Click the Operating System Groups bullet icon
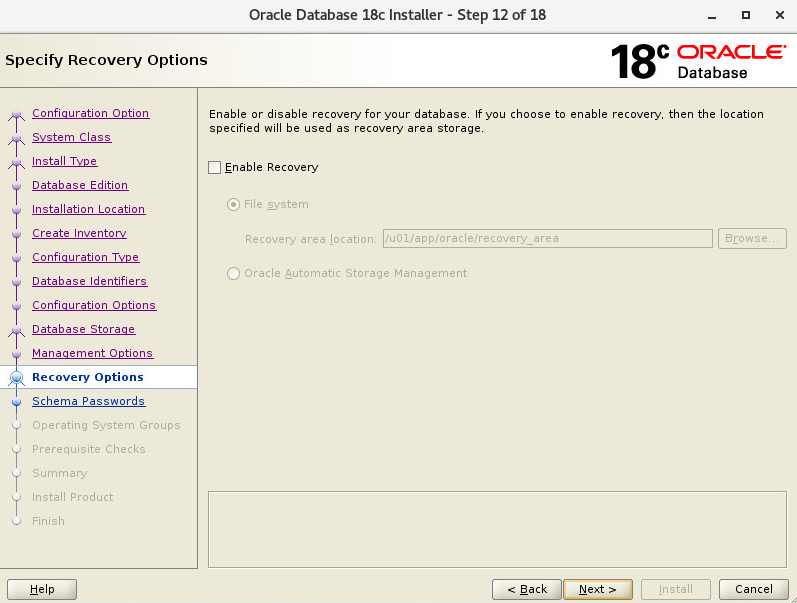The width and height of the screenshot is (797, 603). tap(16, 425)
